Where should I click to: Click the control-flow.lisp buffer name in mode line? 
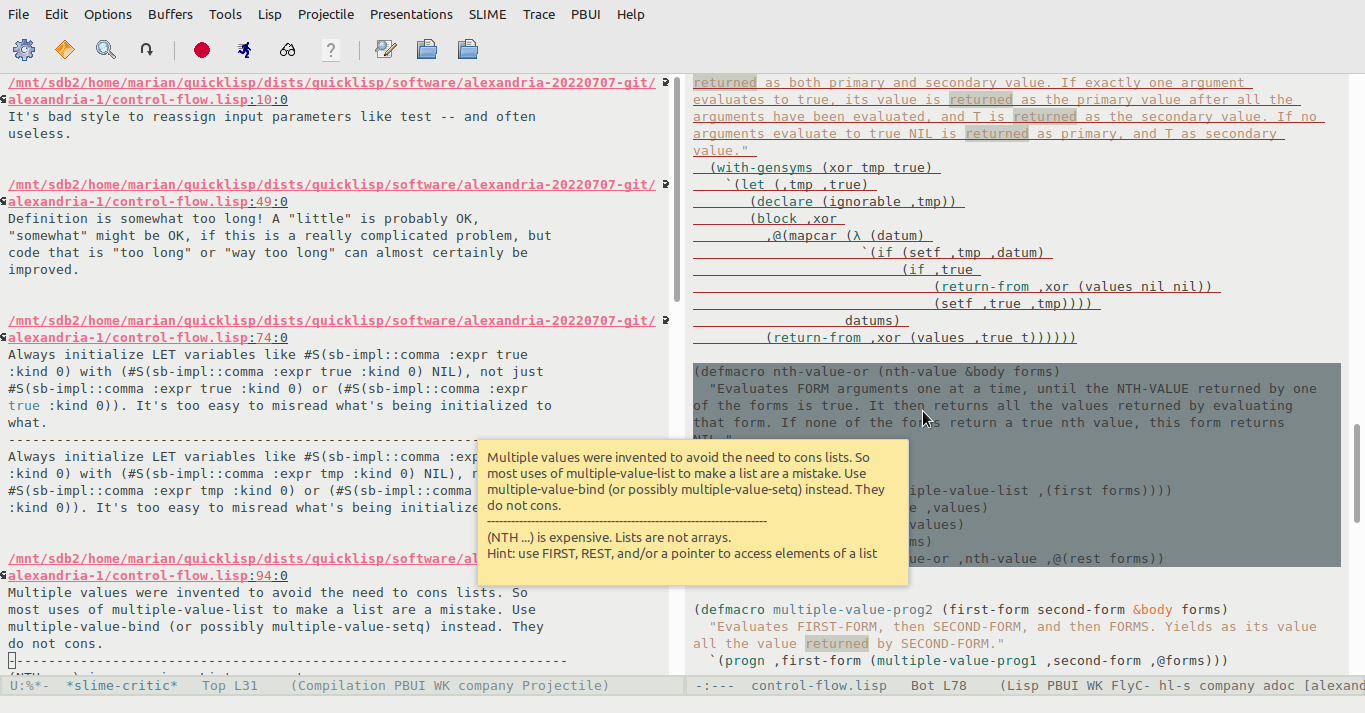pos(819,686)
